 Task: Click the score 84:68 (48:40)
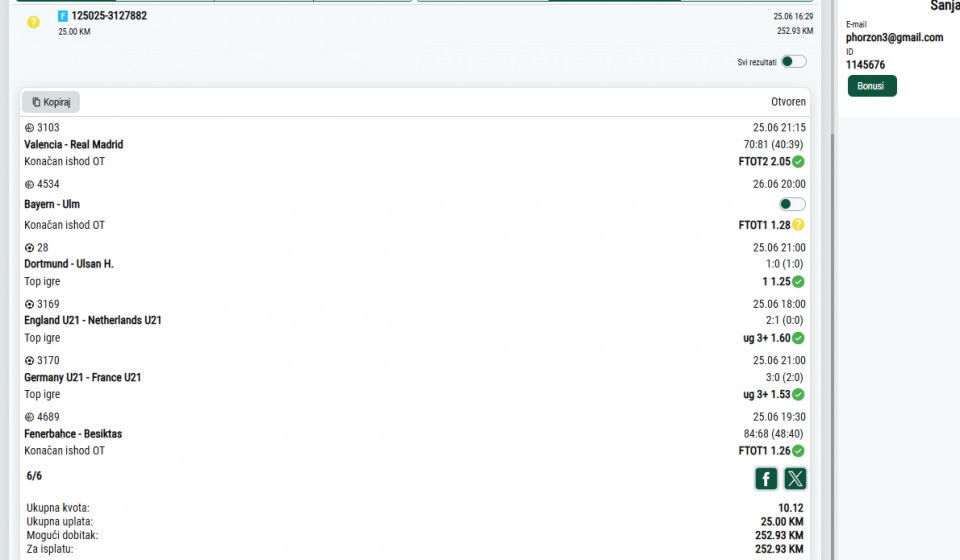[773, 433]
